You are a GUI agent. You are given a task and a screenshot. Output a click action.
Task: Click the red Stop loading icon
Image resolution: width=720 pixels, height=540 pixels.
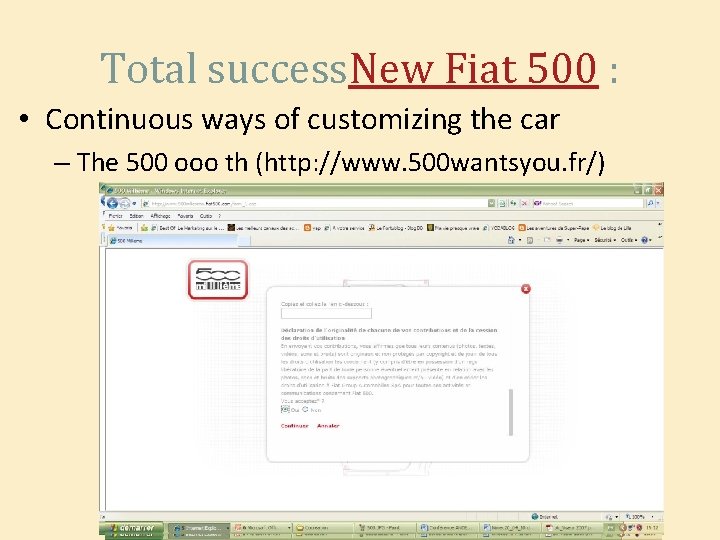(523, 203)
